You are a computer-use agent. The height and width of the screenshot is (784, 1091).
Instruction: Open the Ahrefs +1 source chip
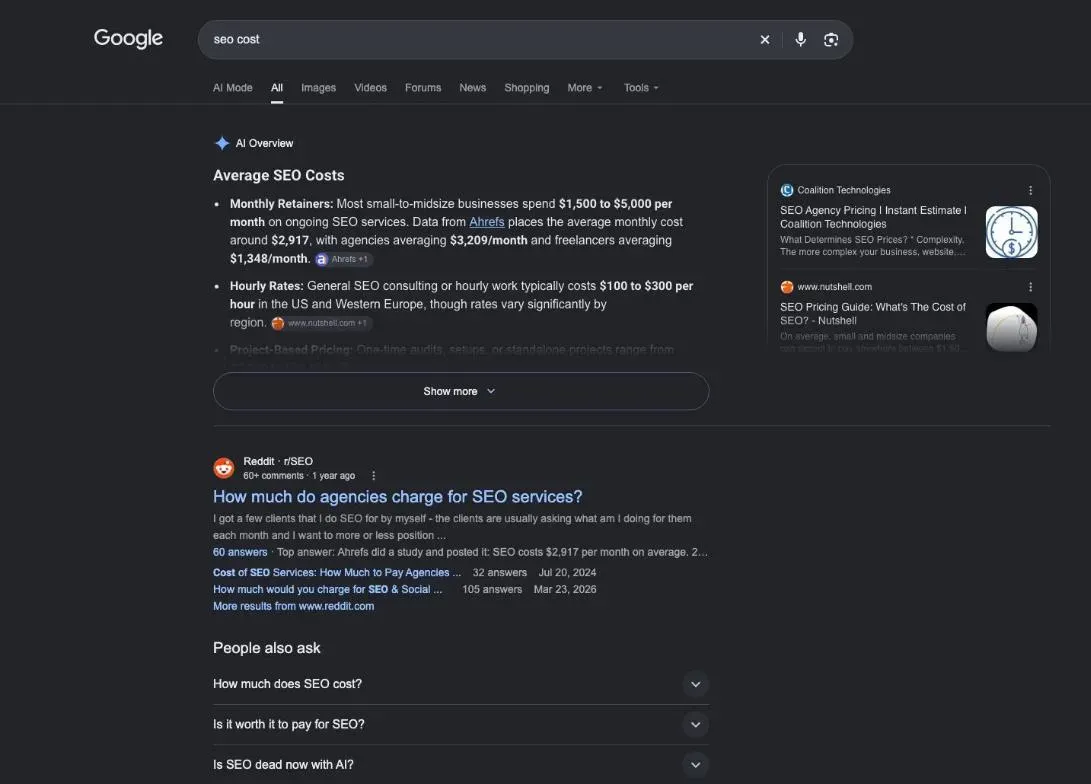point(343,259)
